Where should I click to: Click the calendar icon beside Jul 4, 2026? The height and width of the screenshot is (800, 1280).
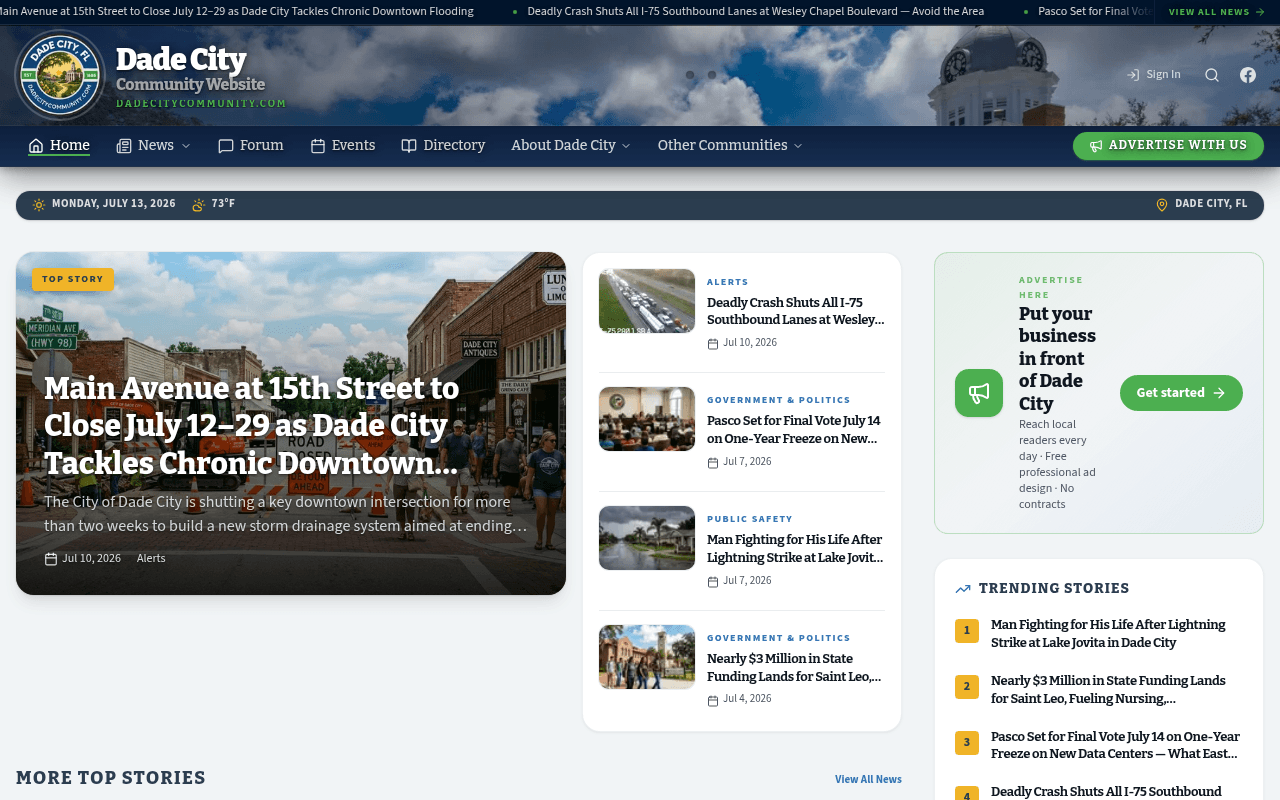click(713, 700)
